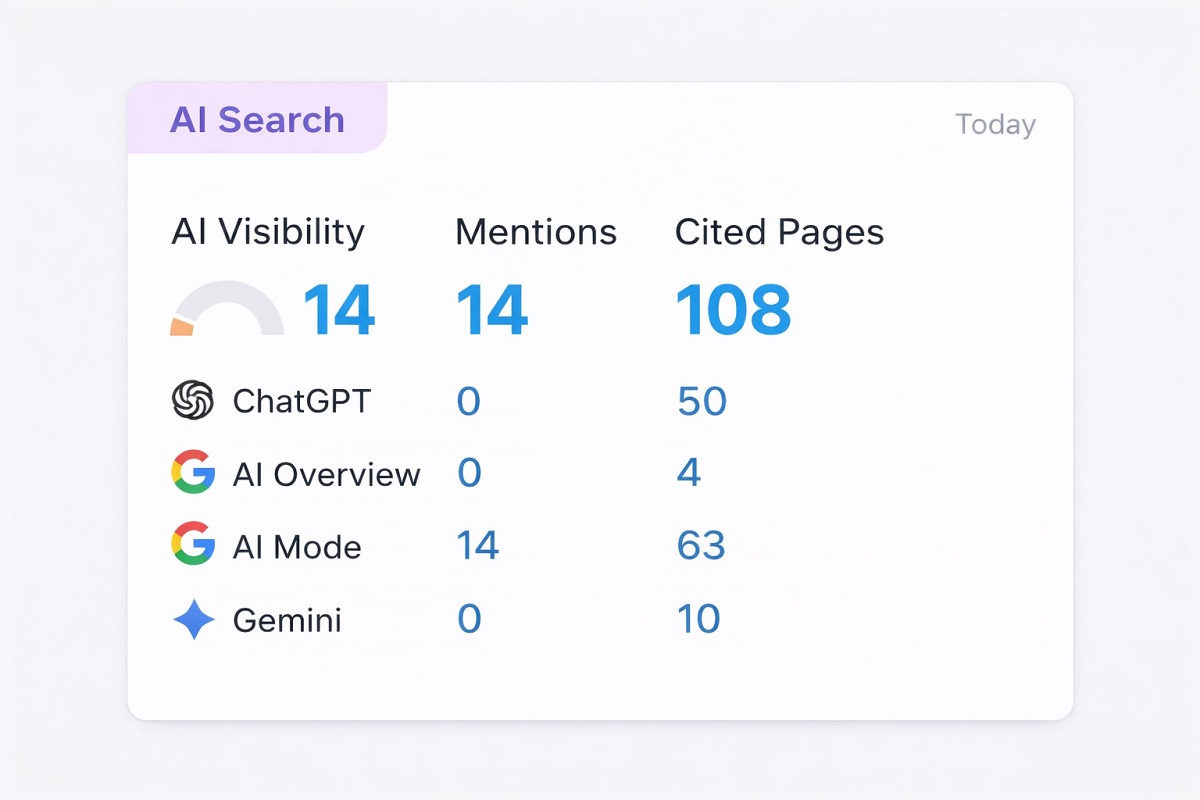
Task: Select the Cited Pages column heading
Action: (x=779, y=232)
